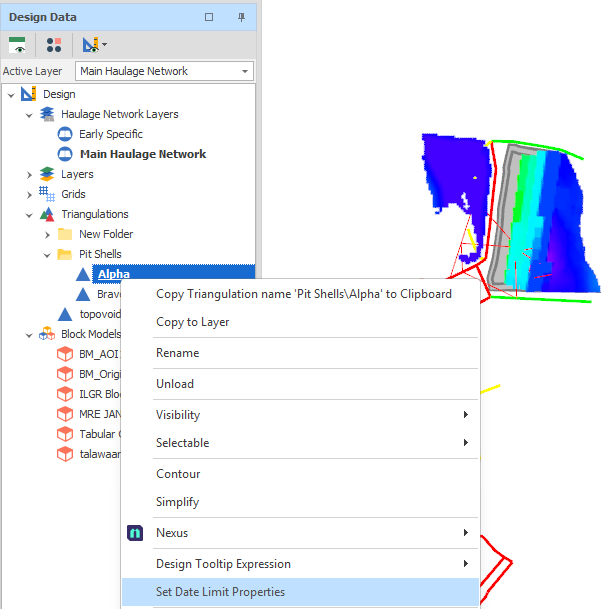
Task: Pin the Design Data panel
Action: point(241,17)
